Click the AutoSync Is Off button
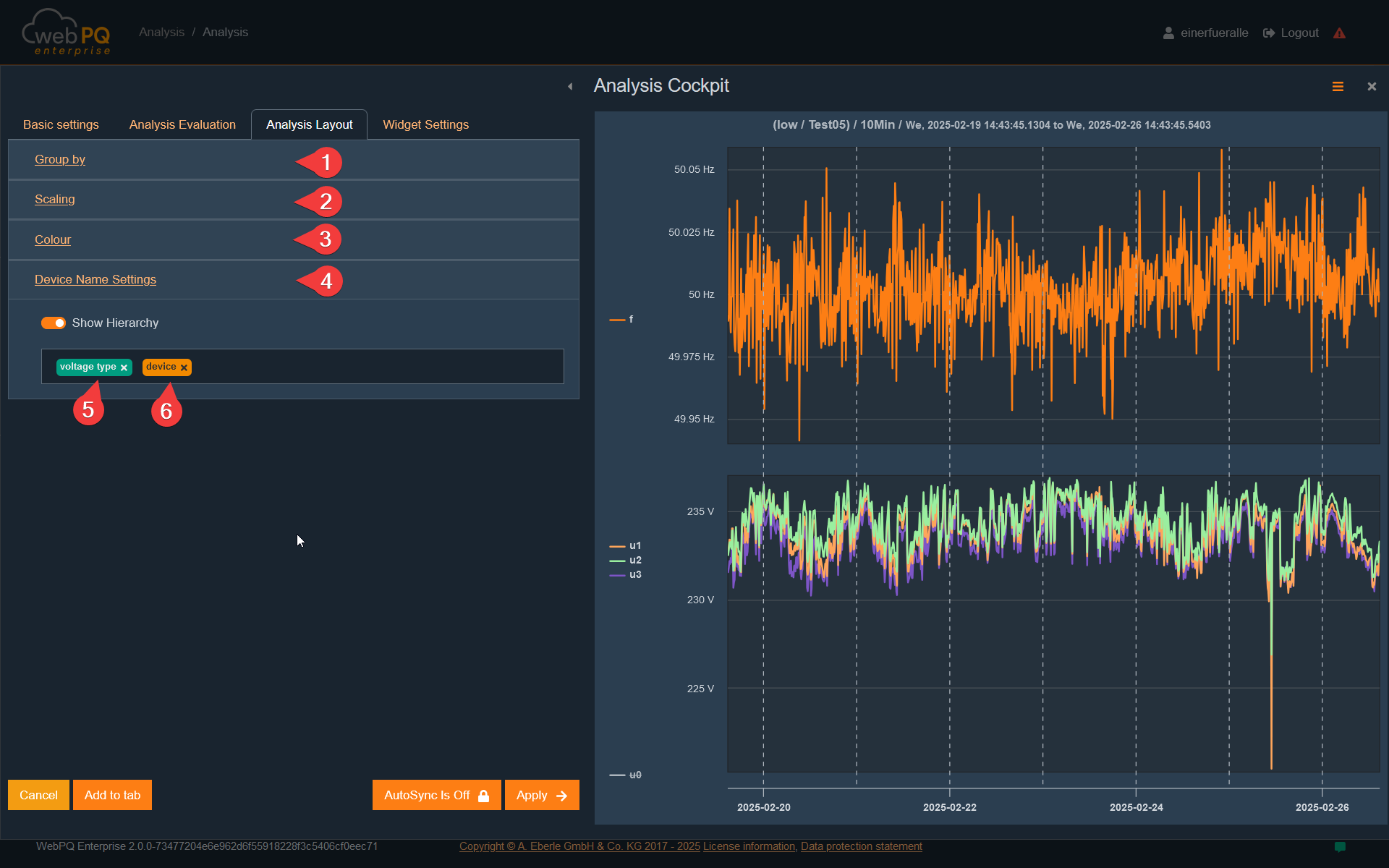 [x=436, y=796]
